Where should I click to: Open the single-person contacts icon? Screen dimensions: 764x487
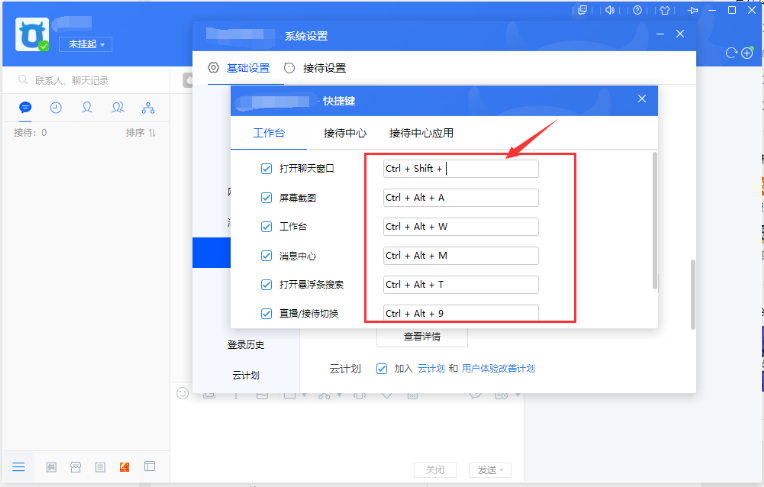coord(87,107)
